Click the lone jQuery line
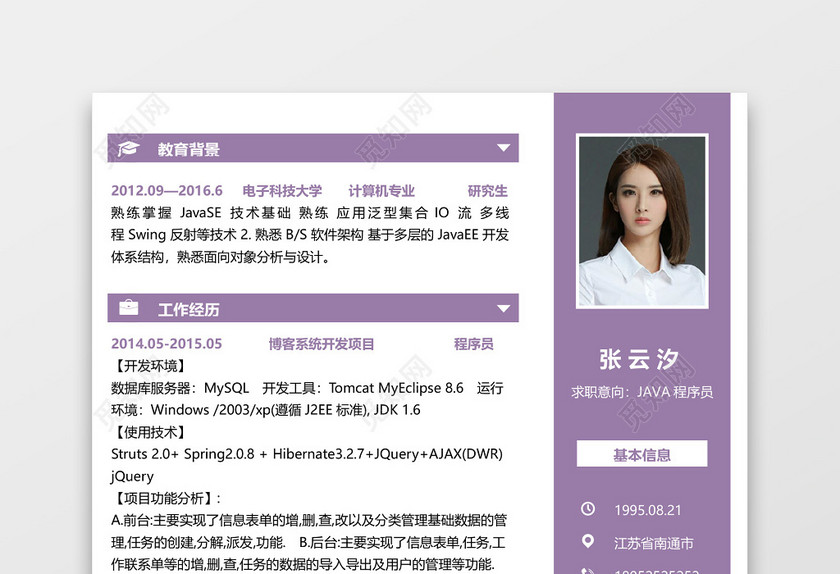The height and width of the screenshot is (574, 840). 132,476
